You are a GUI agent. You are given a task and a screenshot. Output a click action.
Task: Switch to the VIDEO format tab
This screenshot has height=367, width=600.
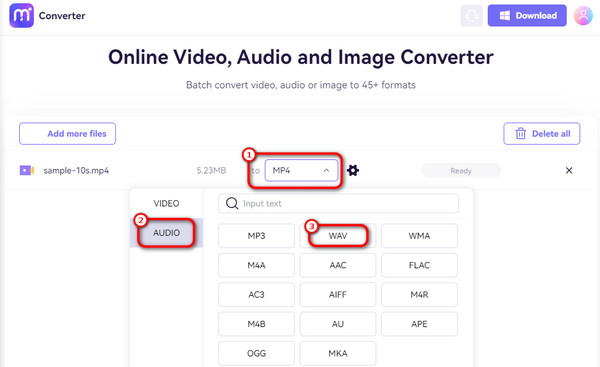166,203
